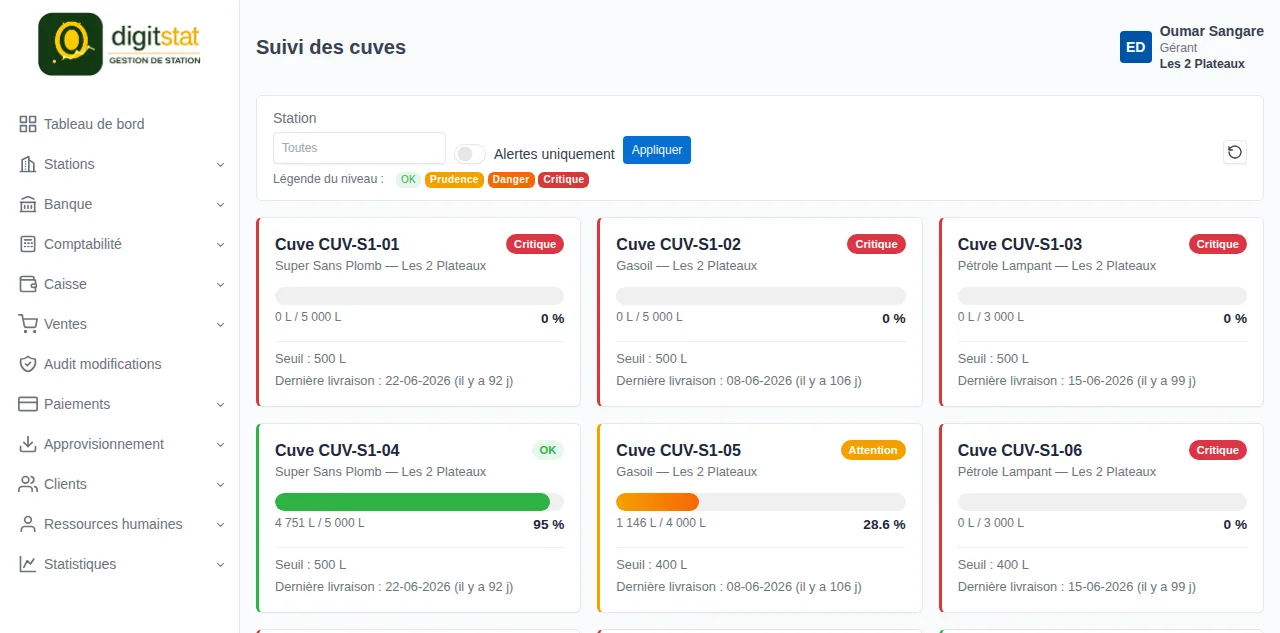Screen dimensions: 1280x633
Task: Click the Appliquer button
Action: coord(657,150)
